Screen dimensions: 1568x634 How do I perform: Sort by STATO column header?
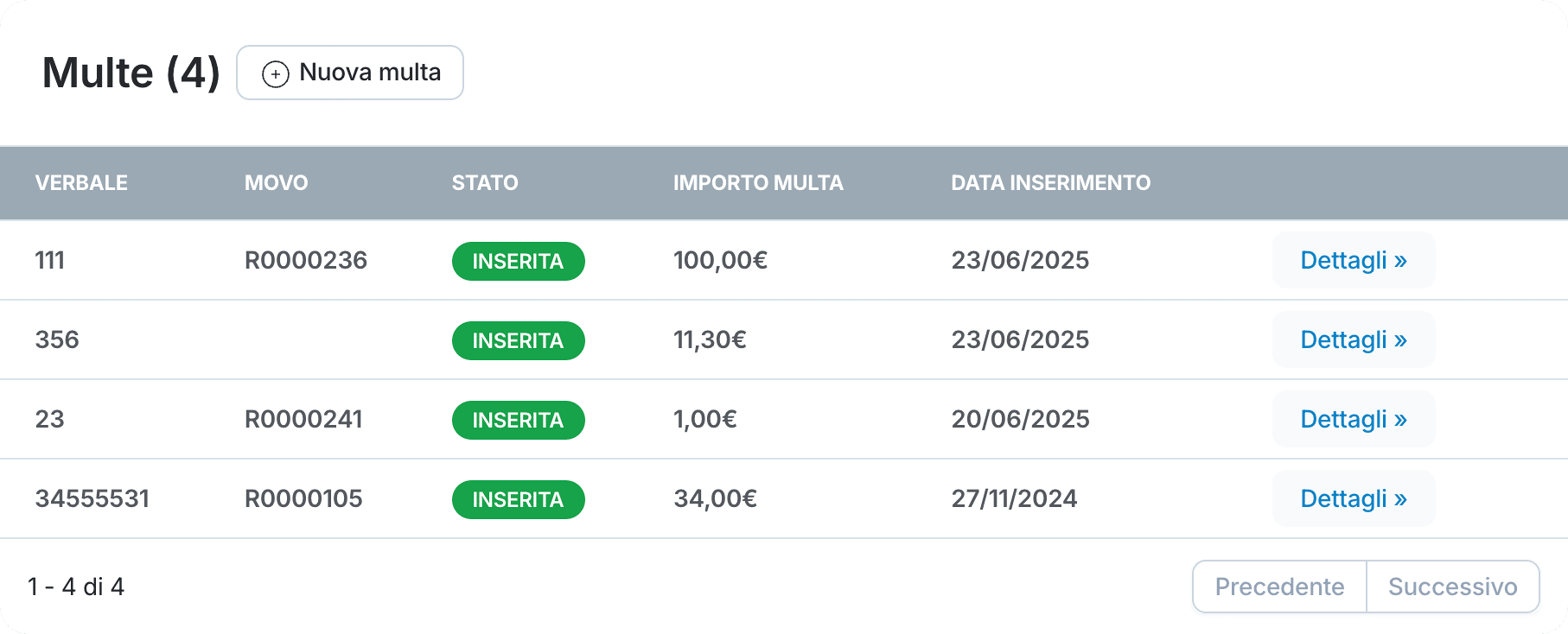click(x=485, y=183)
